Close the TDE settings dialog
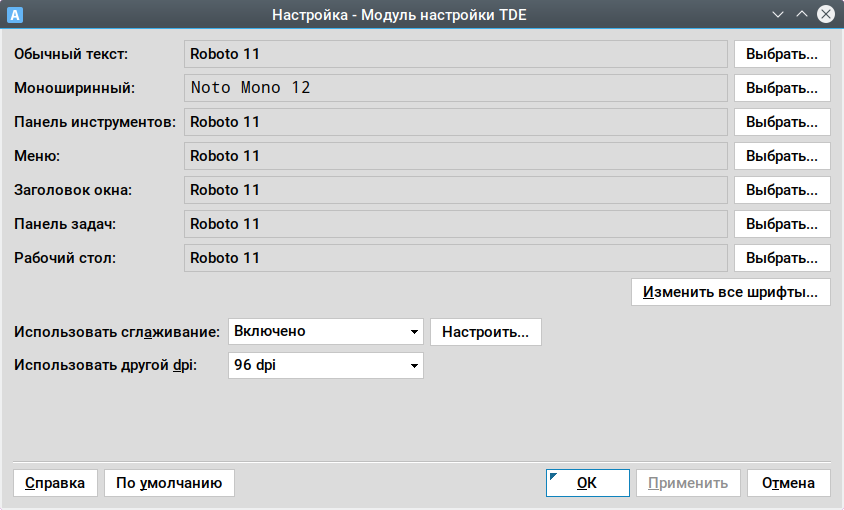This screenshot has height=510, width=844. point(826,14)
